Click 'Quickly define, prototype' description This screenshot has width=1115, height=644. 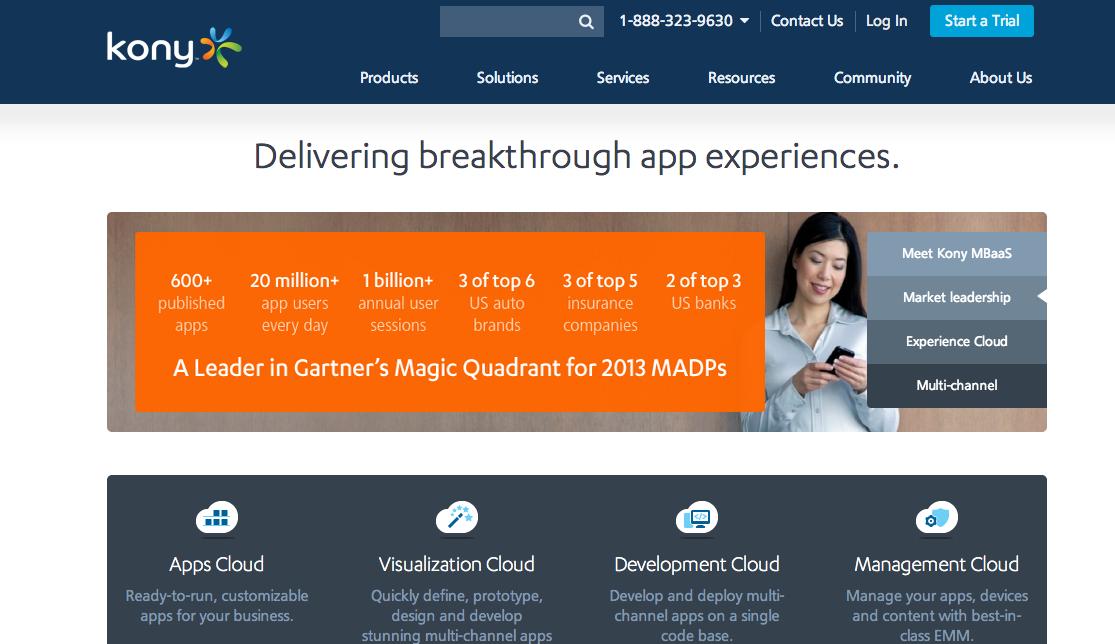457,616
